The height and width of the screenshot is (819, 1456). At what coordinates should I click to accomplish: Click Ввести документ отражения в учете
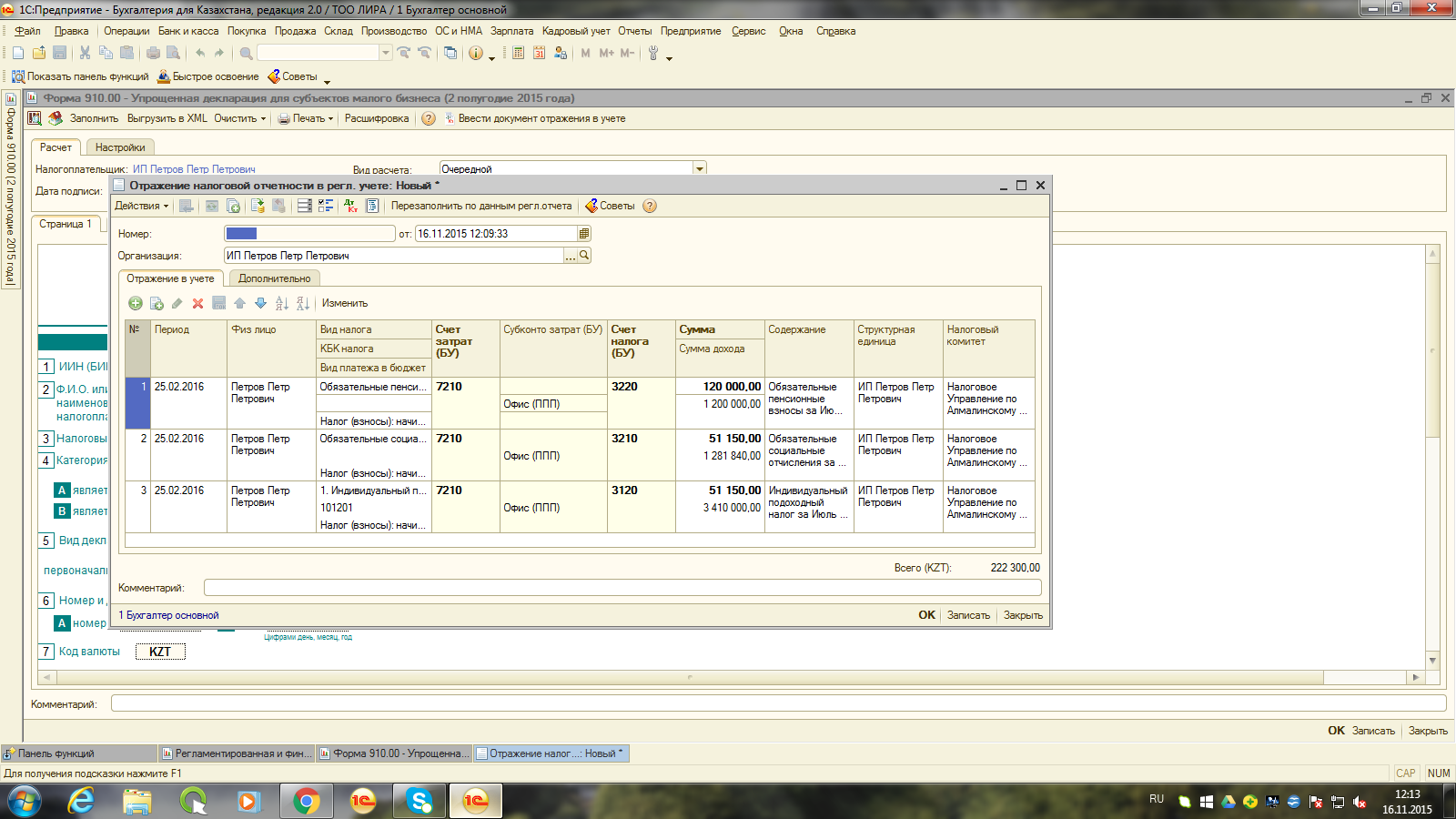[535, 118]
